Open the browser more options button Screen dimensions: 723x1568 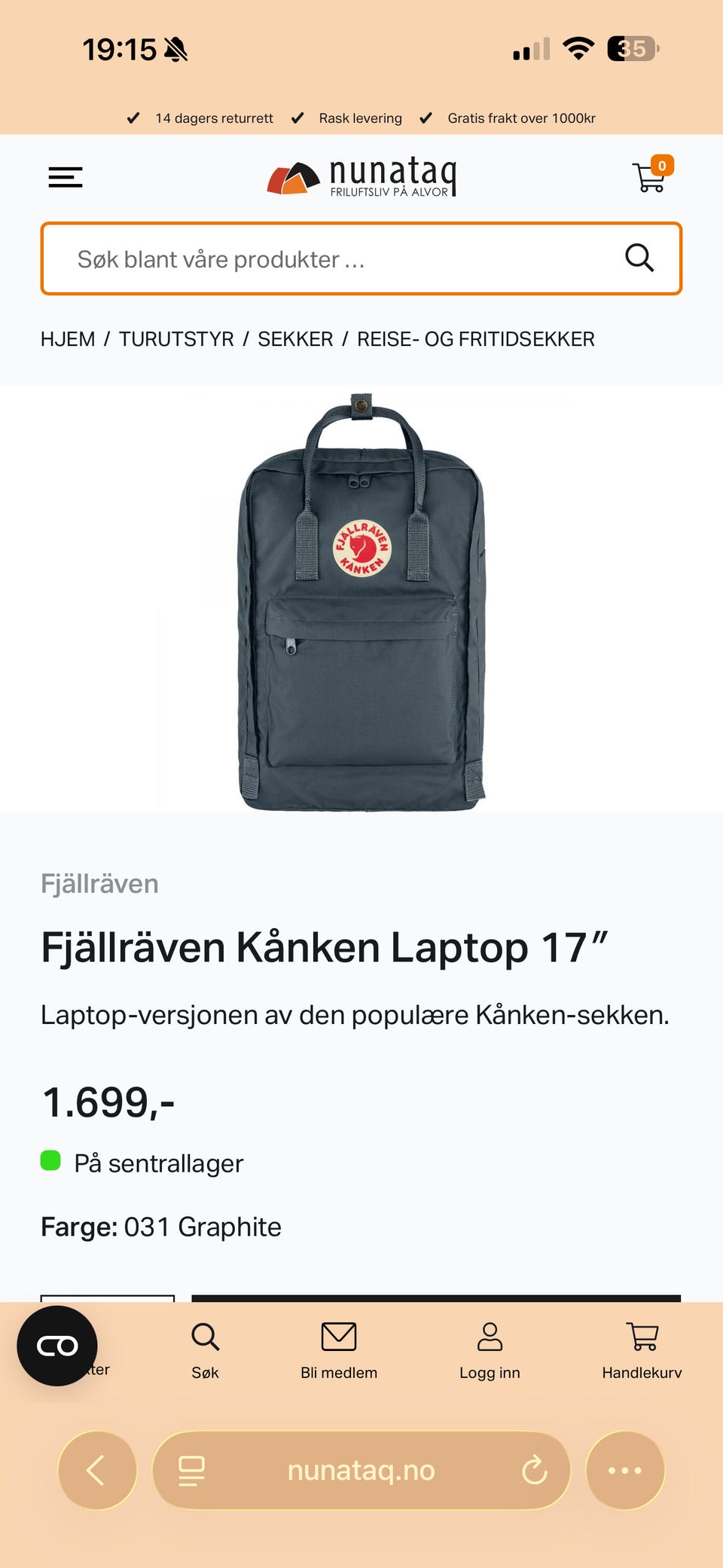(625, 1470)
